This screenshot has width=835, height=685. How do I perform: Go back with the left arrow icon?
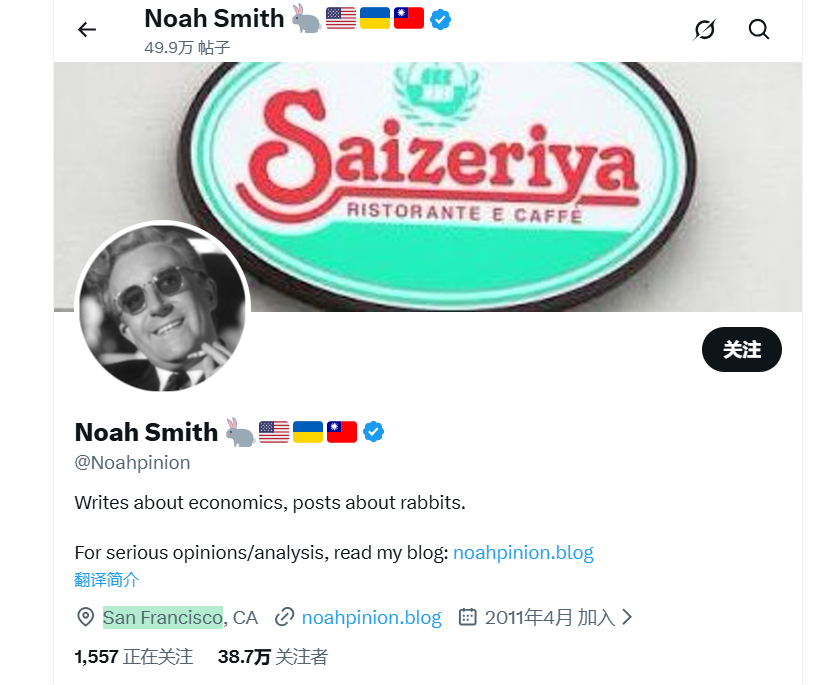[x=87, y=29]
